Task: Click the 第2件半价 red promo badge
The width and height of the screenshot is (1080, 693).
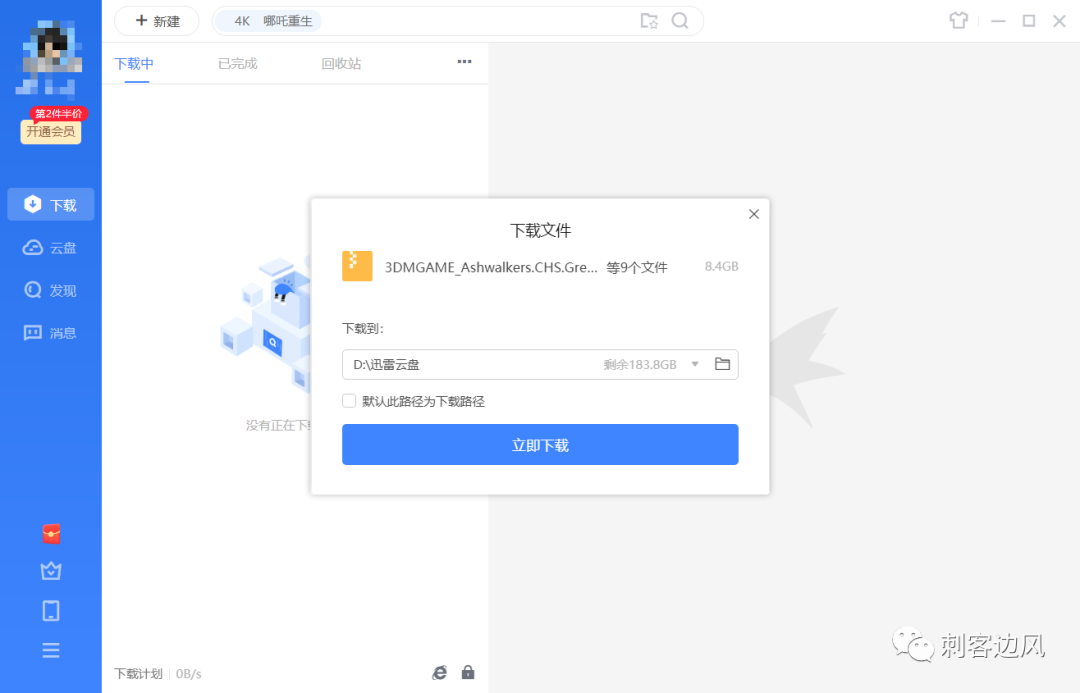Action: [x=59, y=114]
